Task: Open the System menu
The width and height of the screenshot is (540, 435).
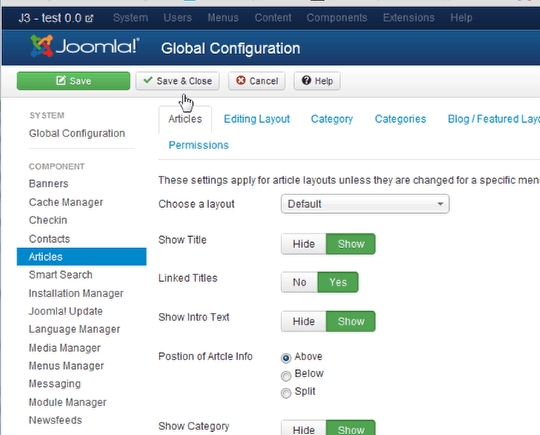Action: point(131,18)
